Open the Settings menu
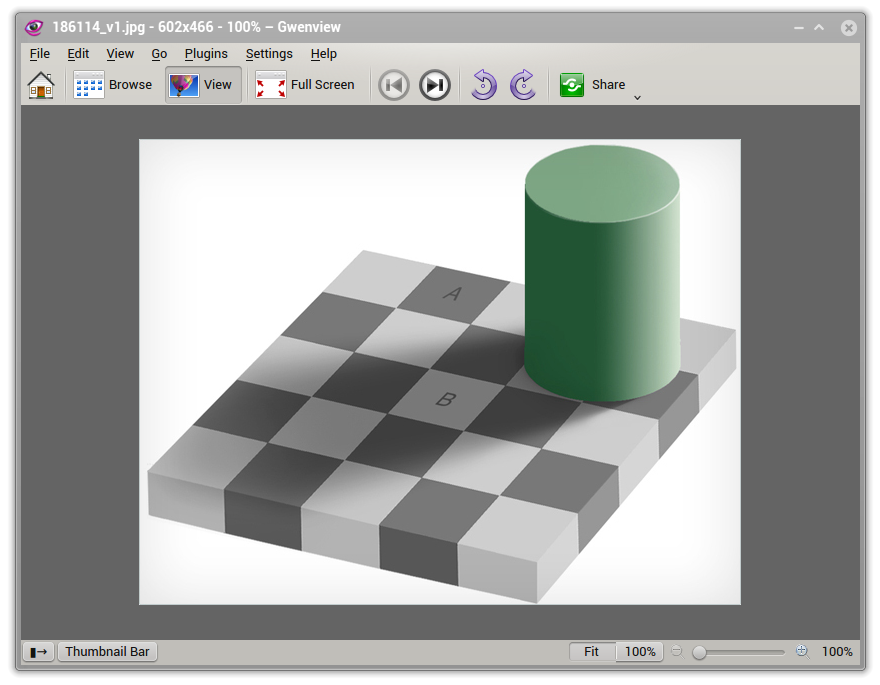880x685 pixels. (269, 54)
